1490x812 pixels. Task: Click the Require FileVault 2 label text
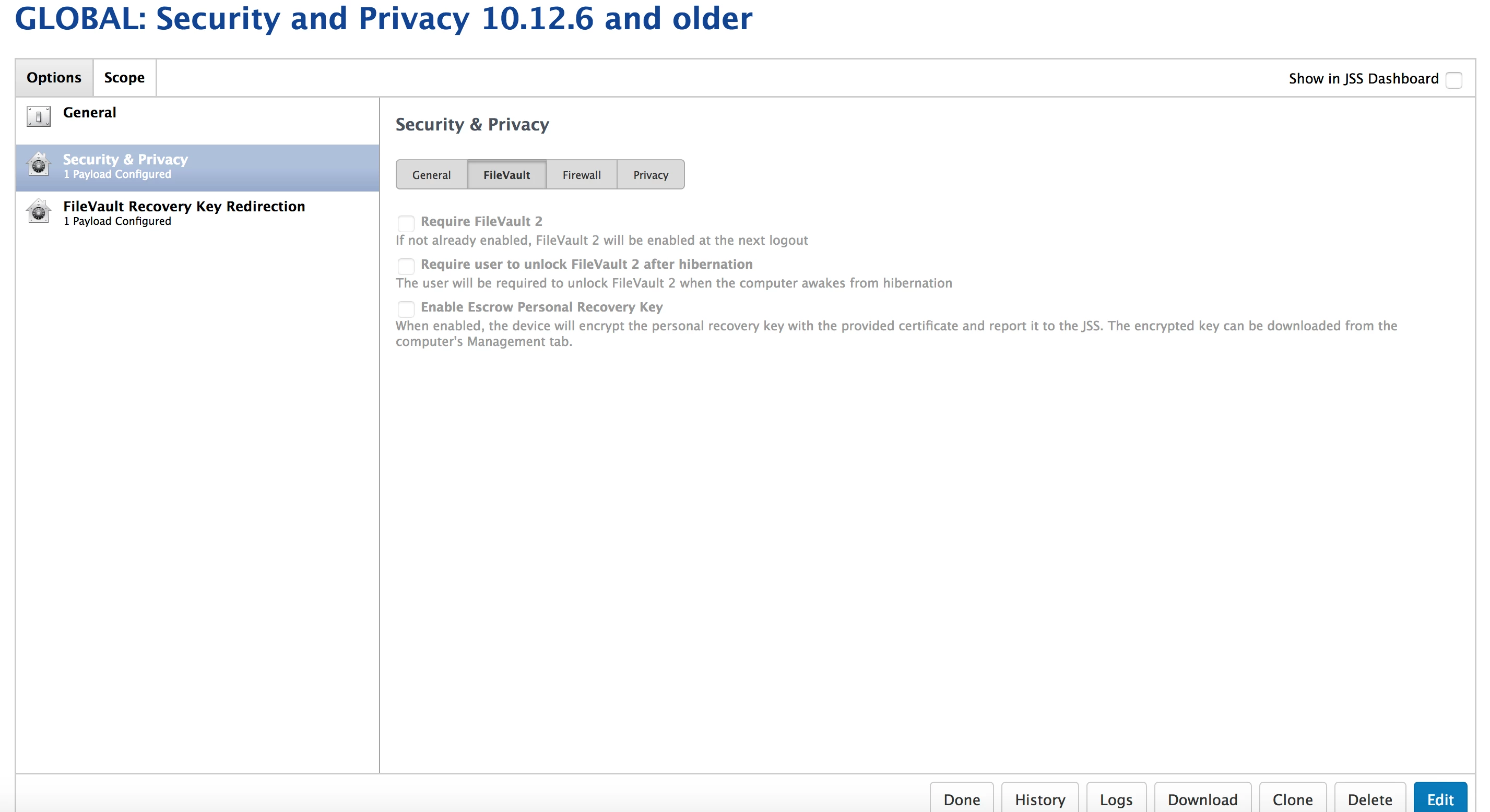(481, 221)
